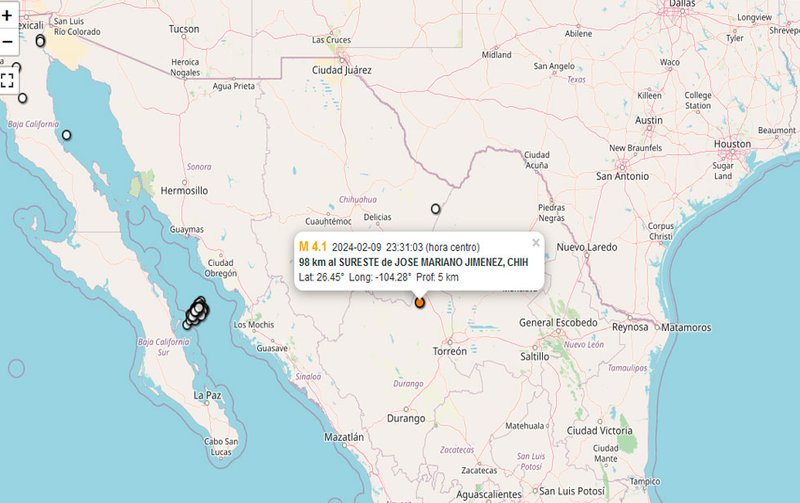Click the Ciudad Juárez city label
The width and height of the screenshot is (800, 503).
[x=341, y=70]
